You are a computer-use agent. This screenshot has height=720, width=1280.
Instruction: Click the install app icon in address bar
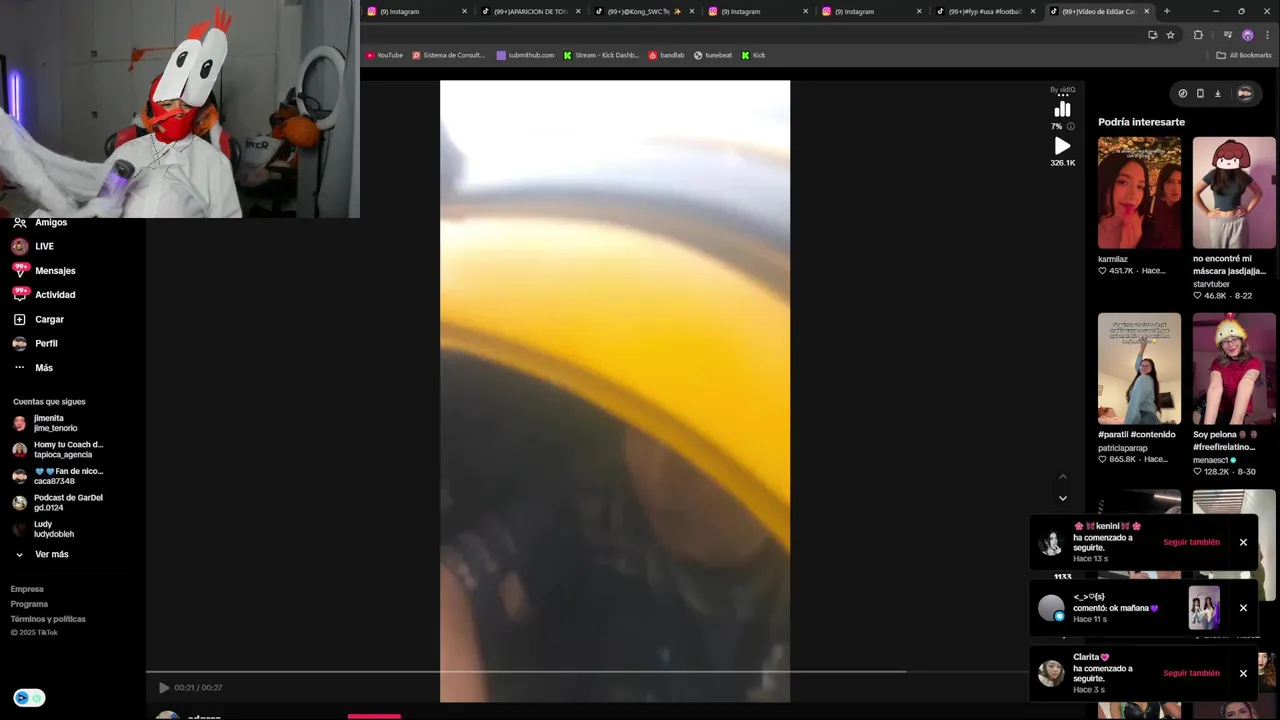pyautogui.click(x=1152, y=35)
